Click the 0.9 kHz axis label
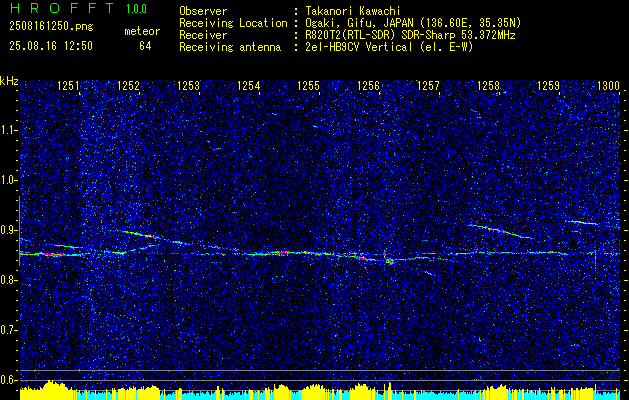This screenshot has width=629, height=400. click(8, 230)
